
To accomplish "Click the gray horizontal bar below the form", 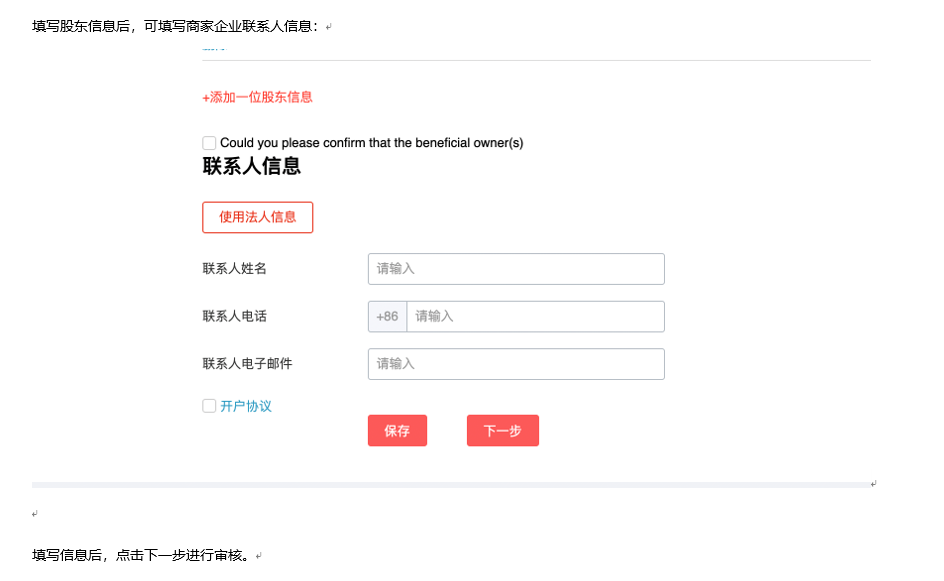I will coord(450,485).
